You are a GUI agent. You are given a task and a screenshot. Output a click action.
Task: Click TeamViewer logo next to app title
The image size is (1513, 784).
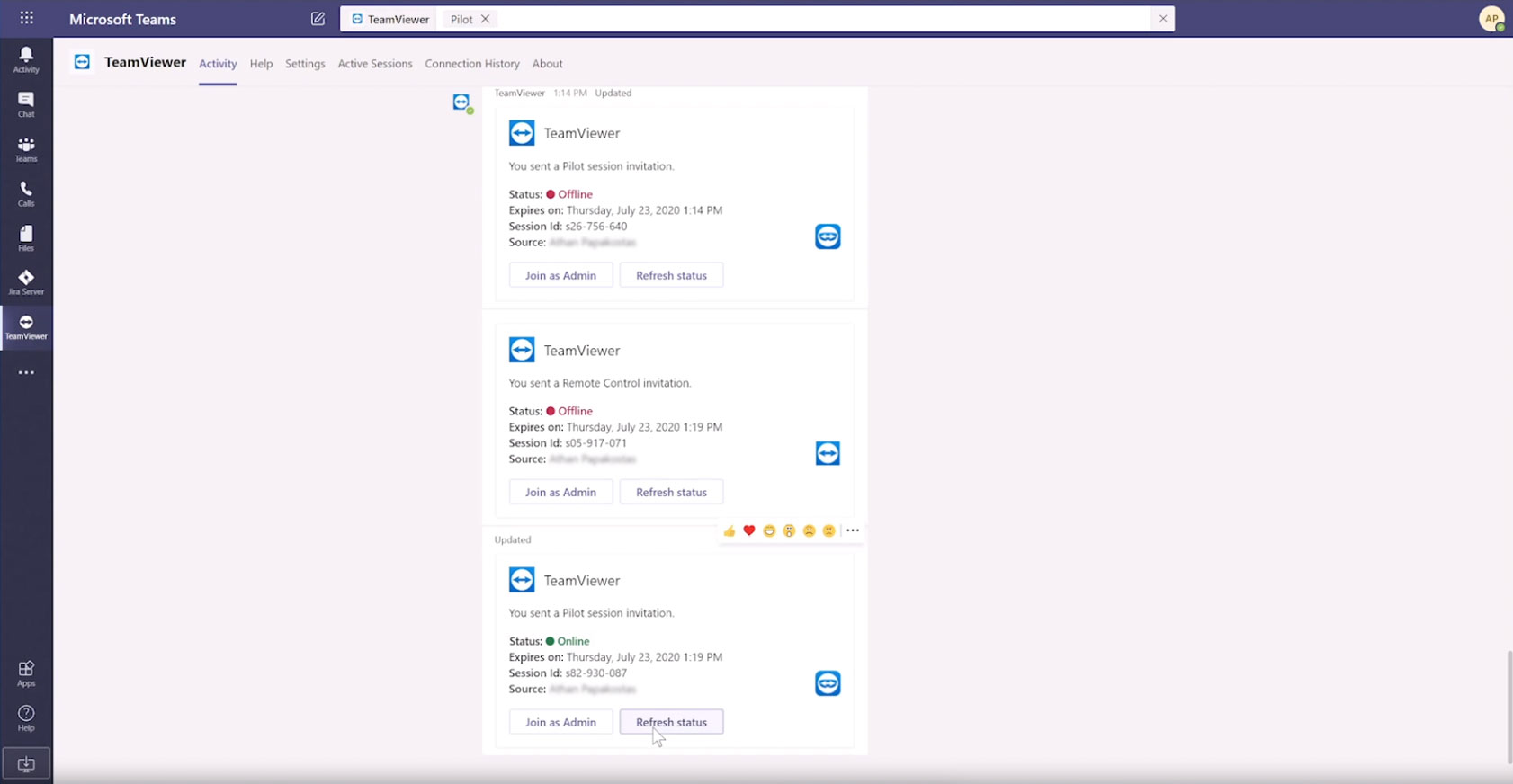point(82,62)
